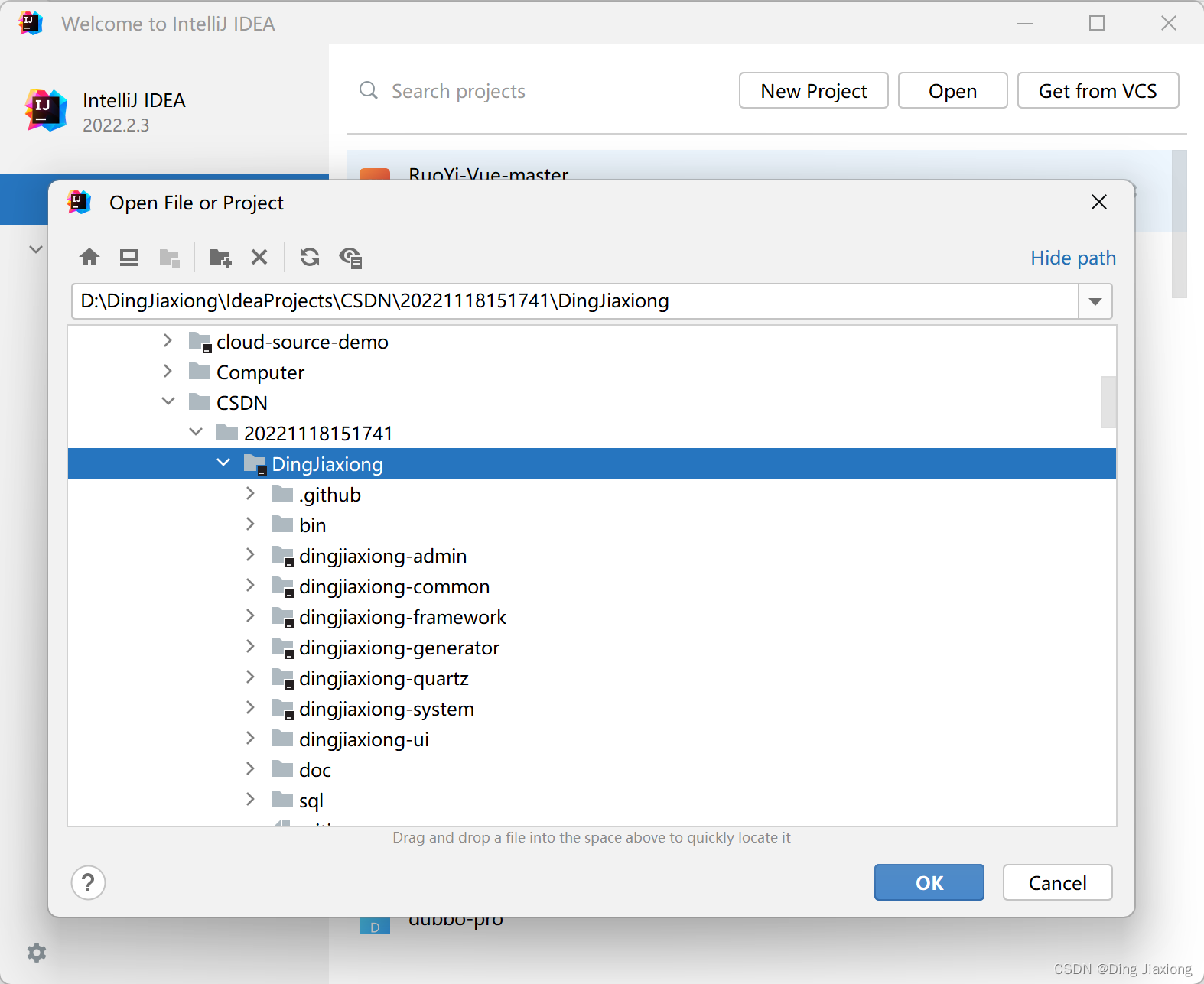Select the project directory toolbar icon
The width and height of the screenshot is (1204, 984).
(x=169, y=258)
